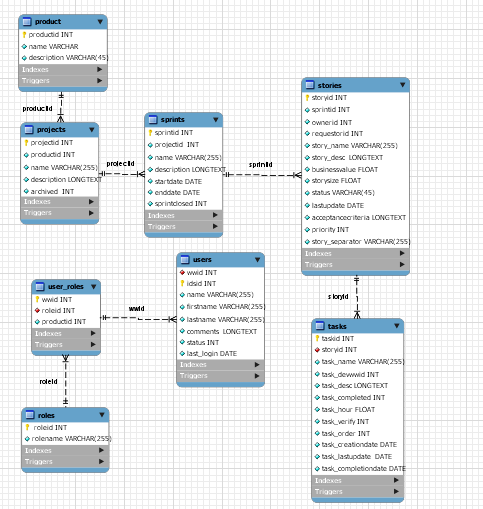Expand Triggers in the roles table
483x509 pixels.
101,461
